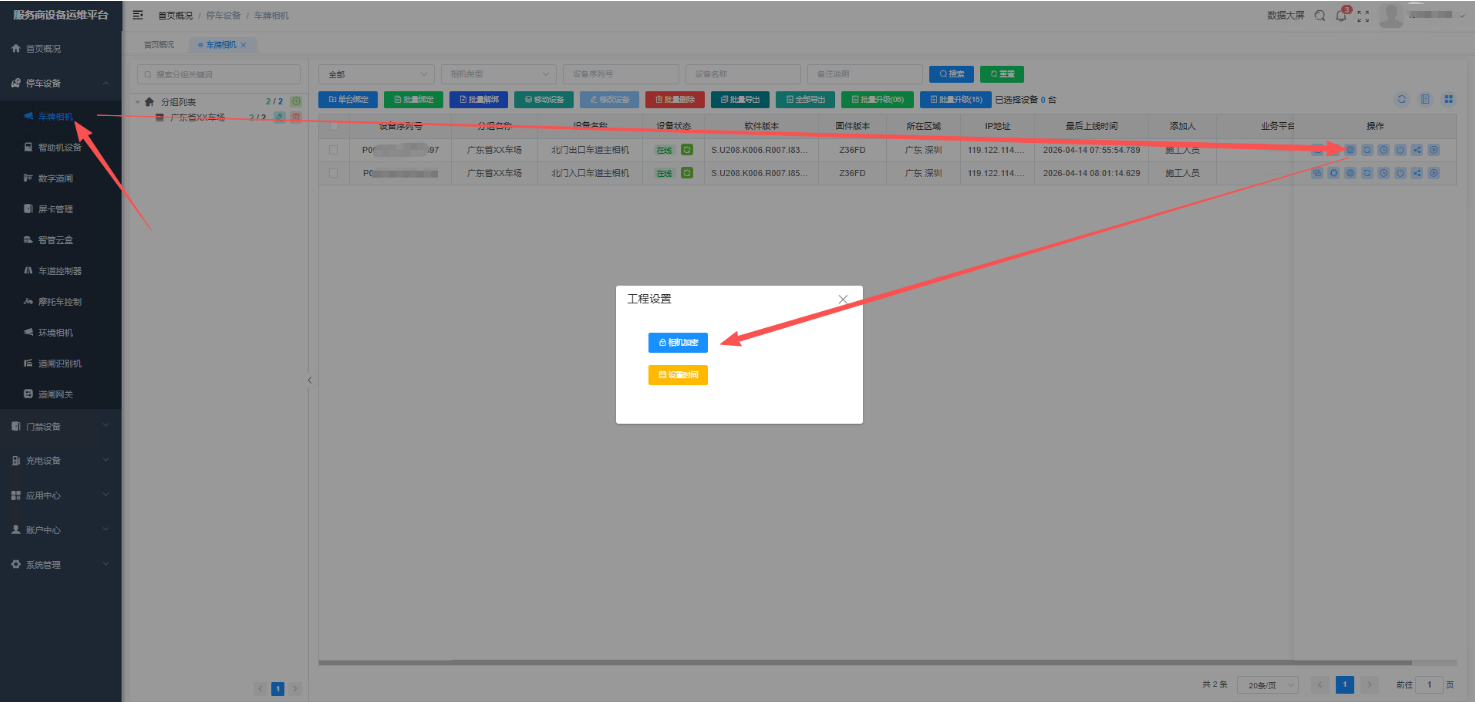The height and width of the screenshot is (702, 1475).
Task: Toggle the select-all checkbox in table header
Action: pos(333,126)
